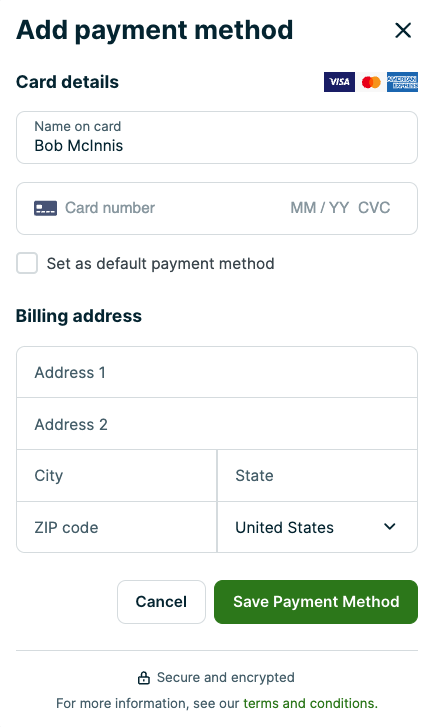
Task: Click the credit card icon in card field
Action: click(x=45, y=208)
